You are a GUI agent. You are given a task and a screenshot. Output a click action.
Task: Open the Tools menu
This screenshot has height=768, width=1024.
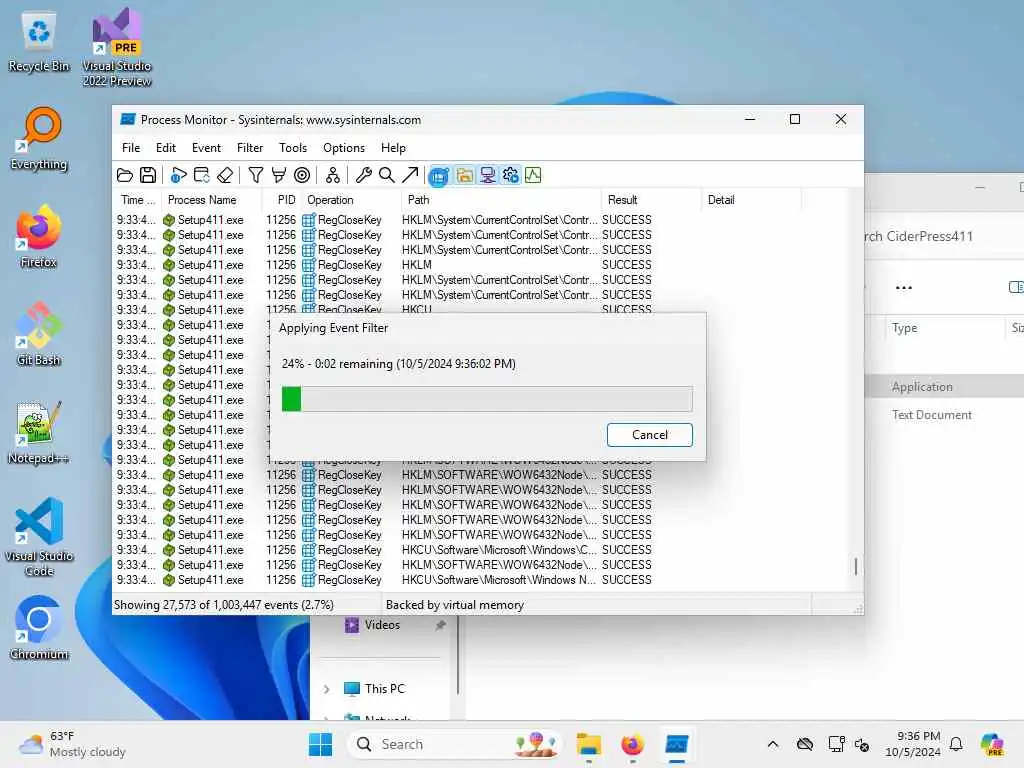coord(293,148)
